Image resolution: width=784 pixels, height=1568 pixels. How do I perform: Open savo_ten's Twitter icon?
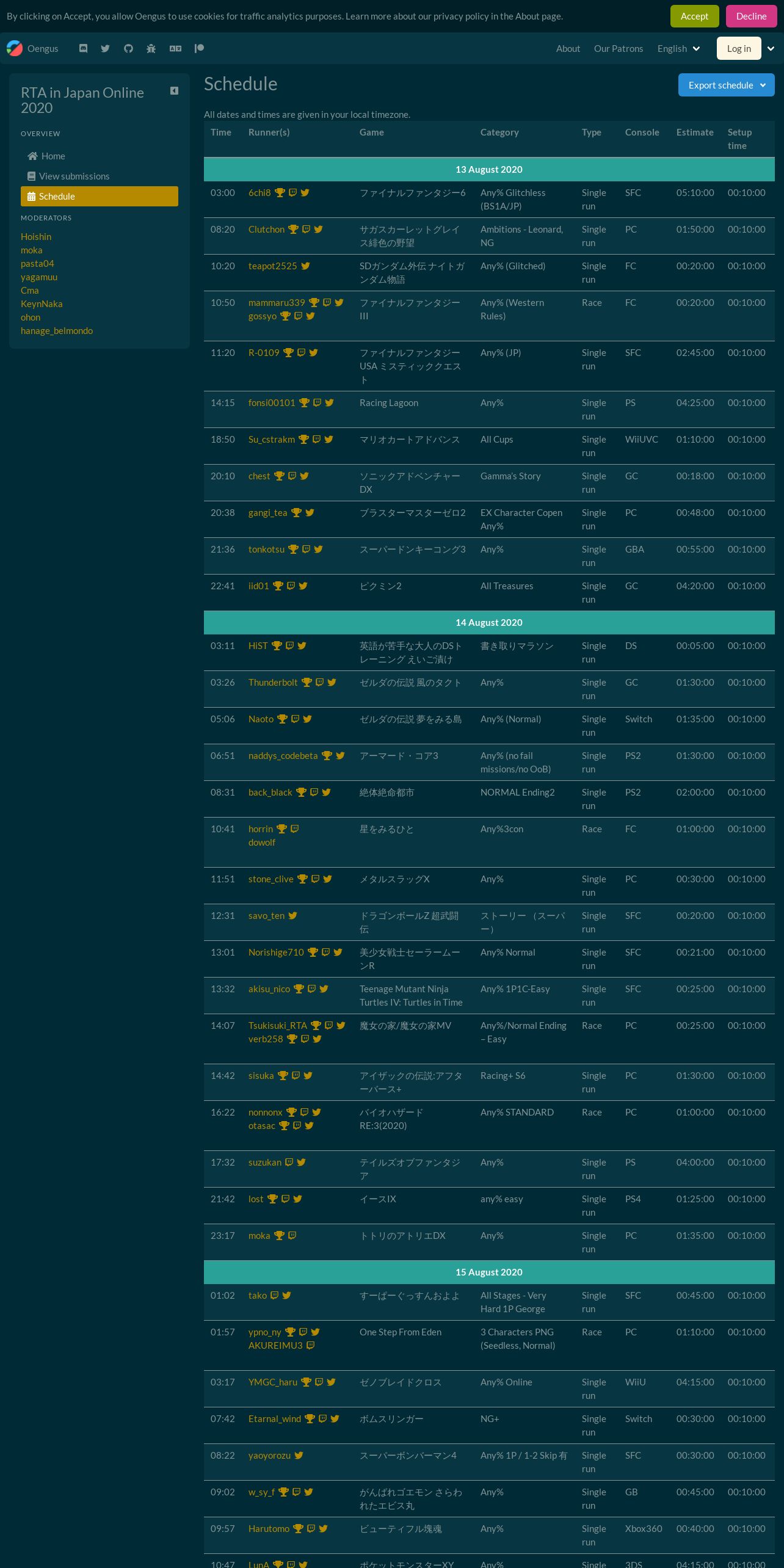(x=292, y=915)
